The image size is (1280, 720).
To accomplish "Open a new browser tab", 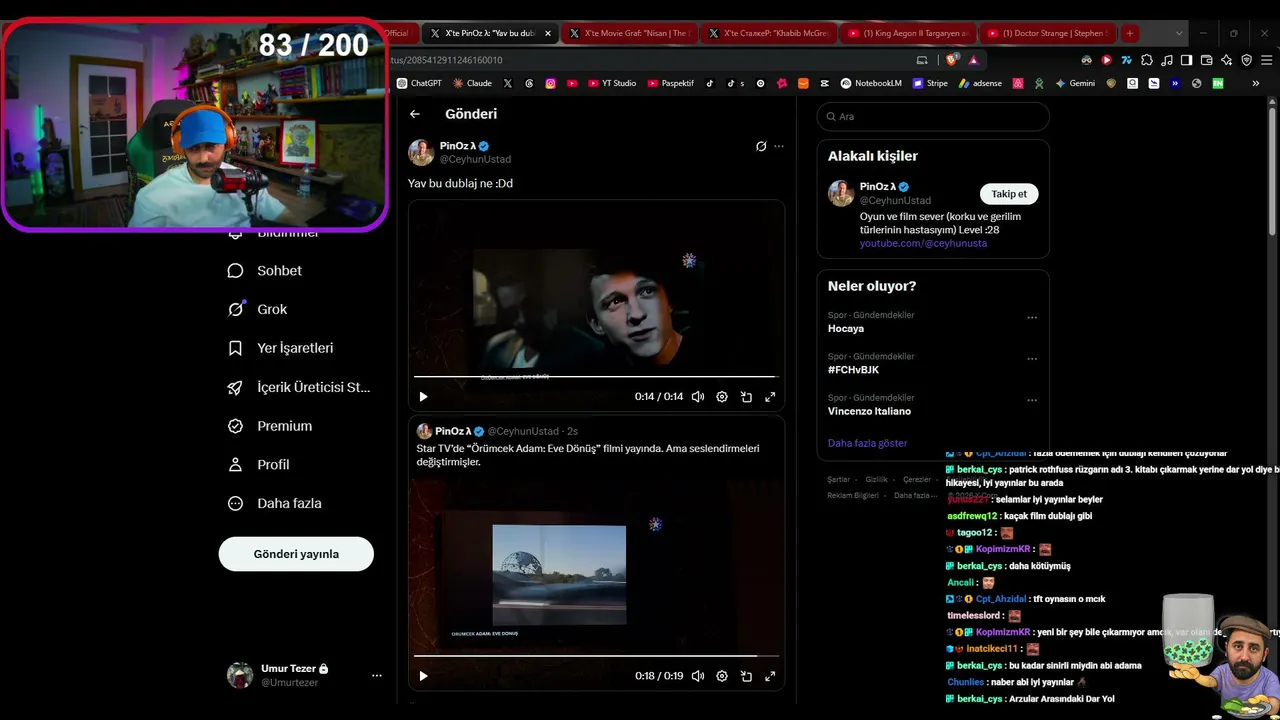I will 1130,33.
